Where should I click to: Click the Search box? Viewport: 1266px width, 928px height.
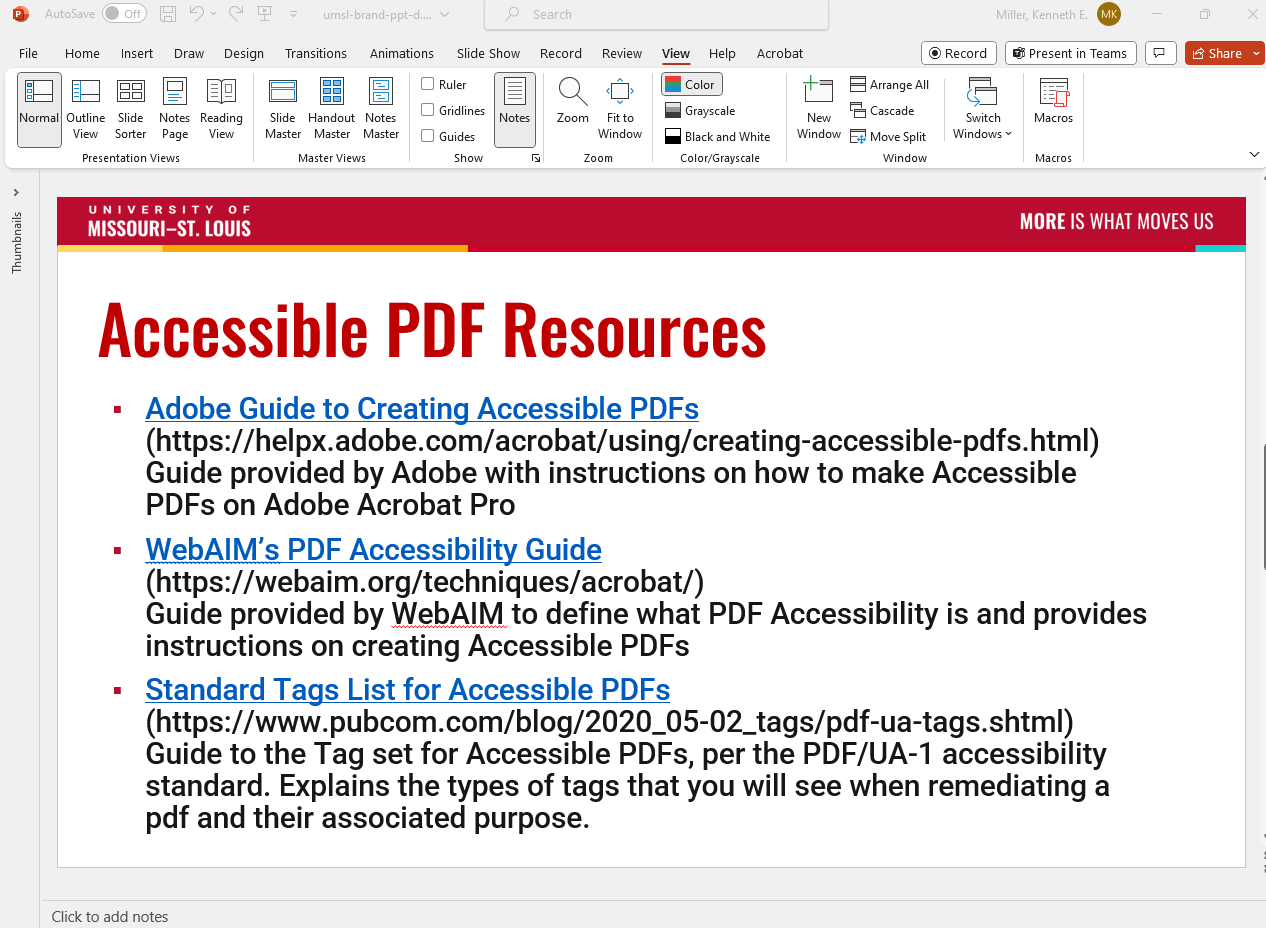click(656, 14)
